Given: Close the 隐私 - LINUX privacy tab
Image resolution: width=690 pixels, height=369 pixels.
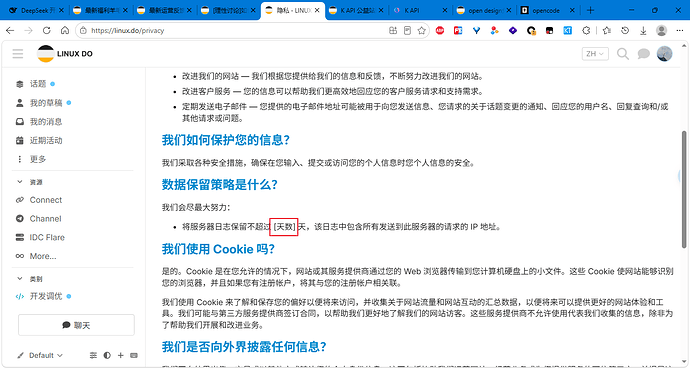Looking at the screenshot, I should [x=317, y=10].
